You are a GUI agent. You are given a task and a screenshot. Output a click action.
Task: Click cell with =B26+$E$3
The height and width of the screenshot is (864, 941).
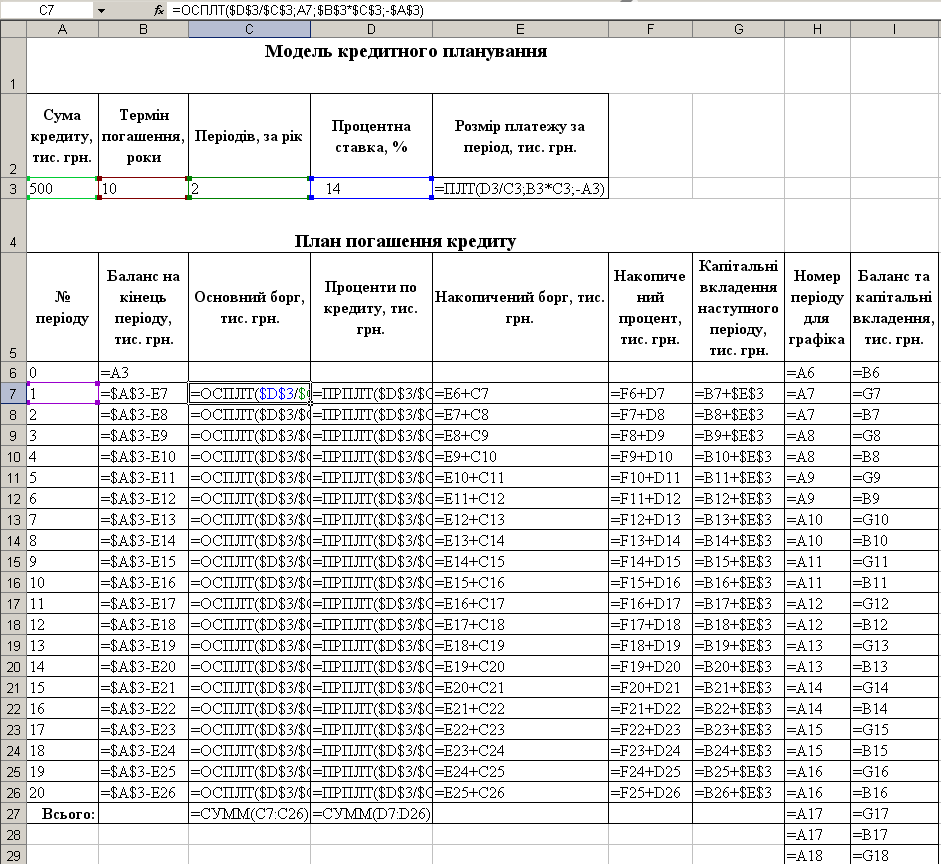pyautogui.click(x=739, y=793)
